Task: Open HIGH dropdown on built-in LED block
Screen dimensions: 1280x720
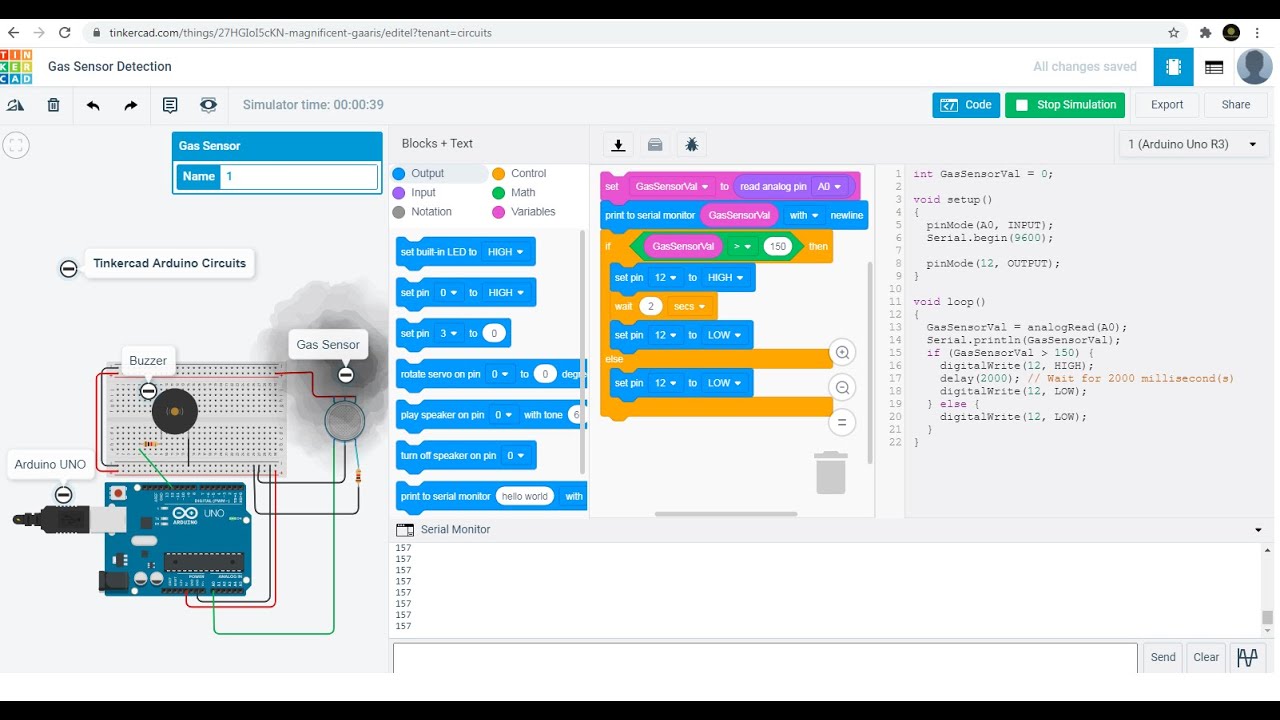Action: pos(506,252)
